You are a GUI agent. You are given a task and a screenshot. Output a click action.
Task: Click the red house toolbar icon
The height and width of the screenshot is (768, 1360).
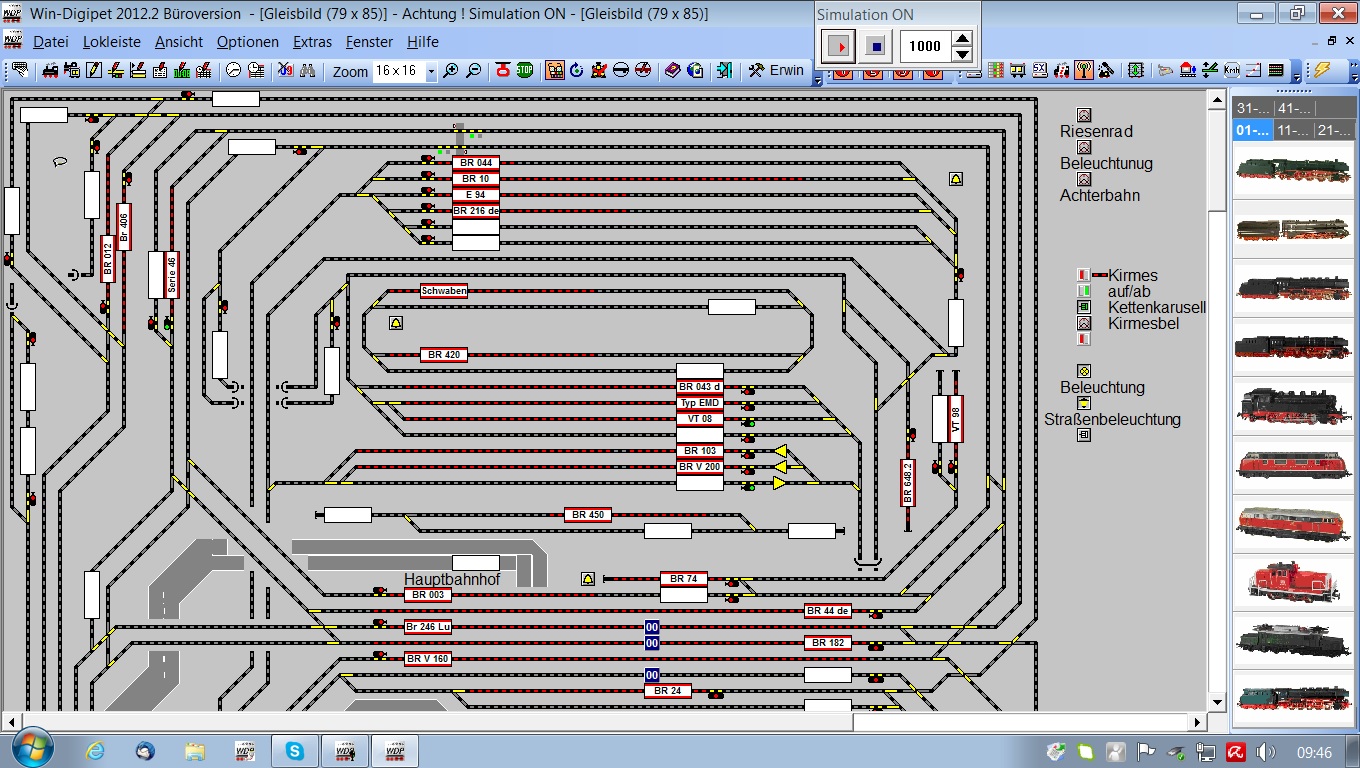click(x=1187, y=71)
